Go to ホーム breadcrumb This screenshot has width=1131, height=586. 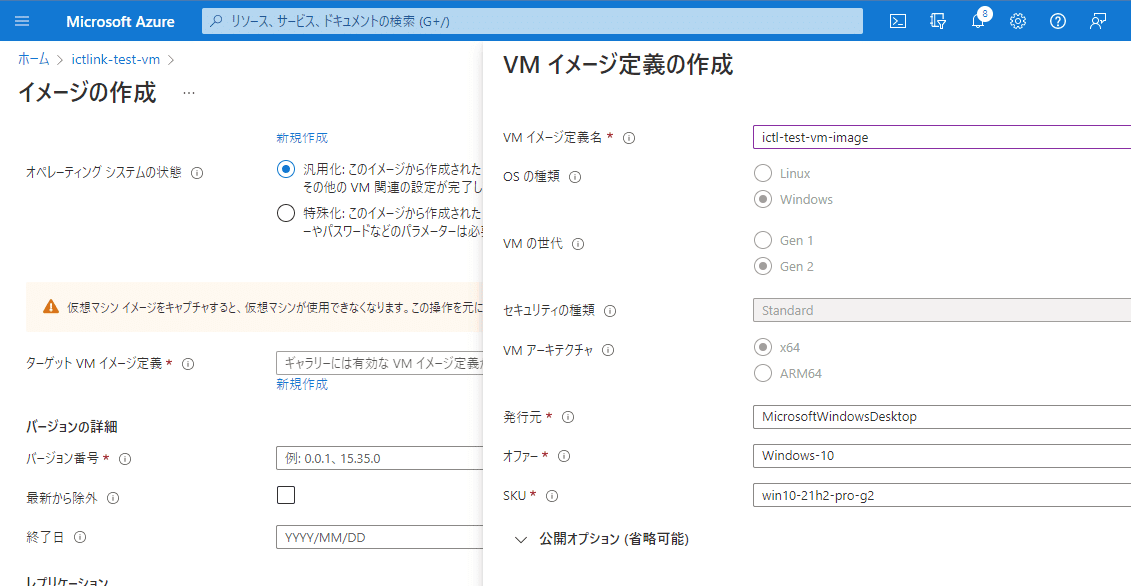tap(34, 58)
